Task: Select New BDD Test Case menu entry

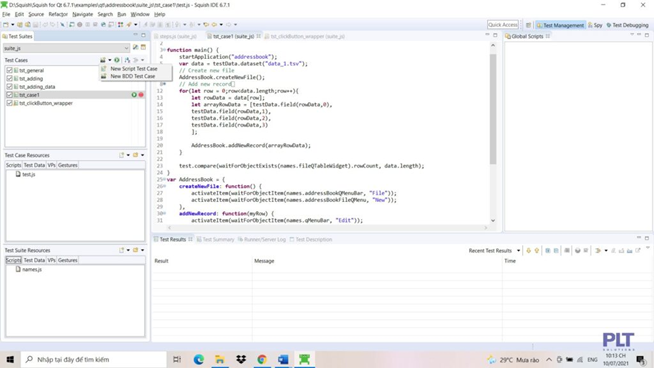Action: (x=133, y=76)
